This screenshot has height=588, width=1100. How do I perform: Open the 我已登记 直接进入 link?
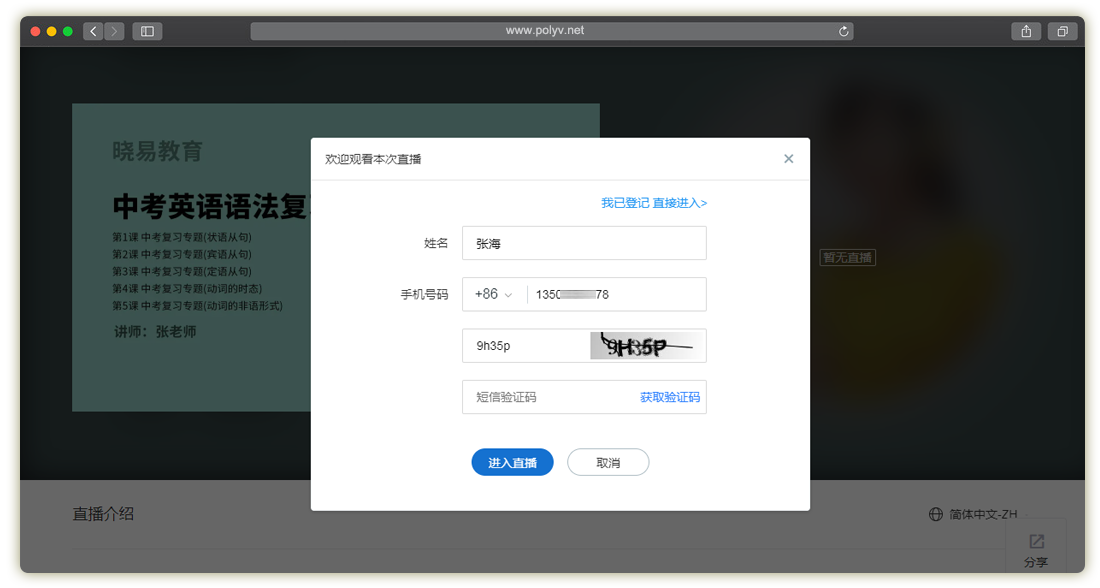(653, 203)
